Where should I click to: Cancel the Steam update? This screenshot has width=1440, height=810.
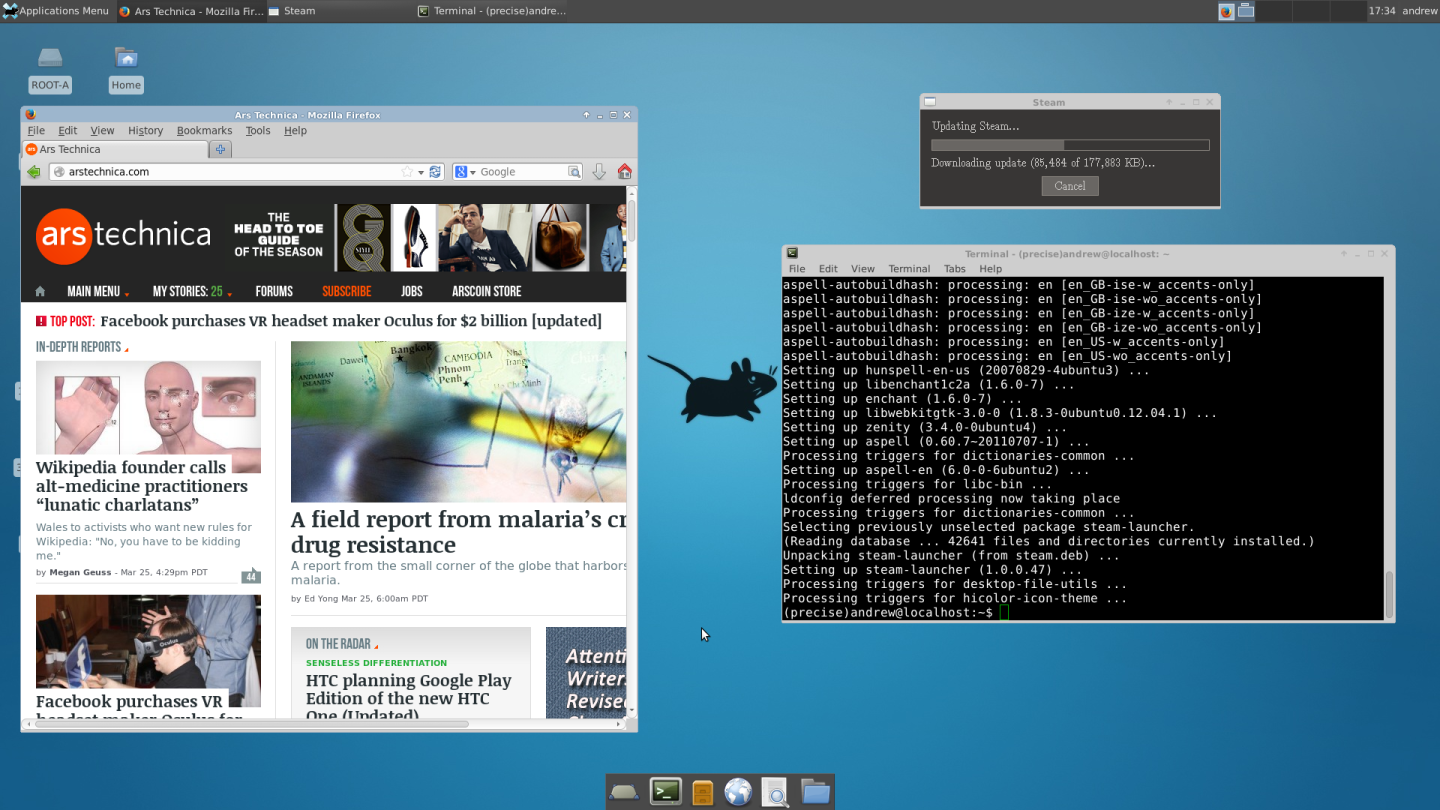click(1069, 186)
